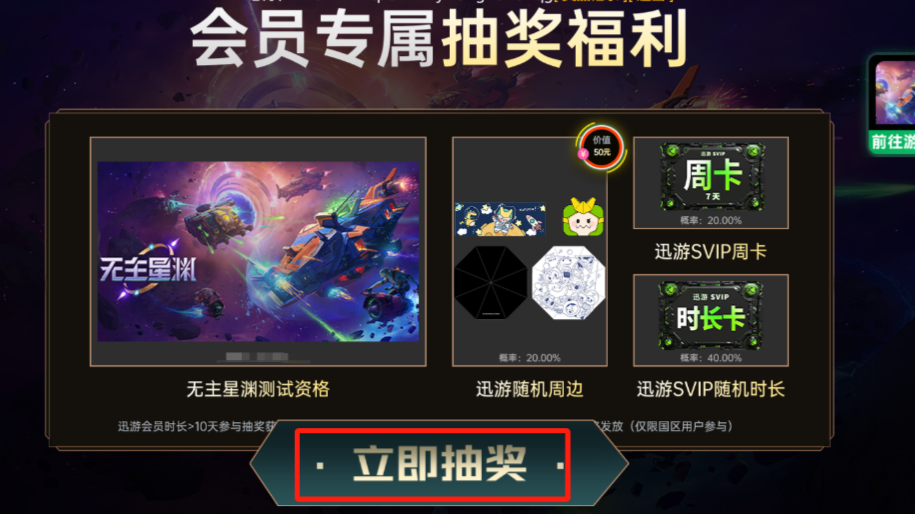Click the 无主星渊测试资格 label
The width and height of the screenshot is (915, 514).
click(258, 389)
